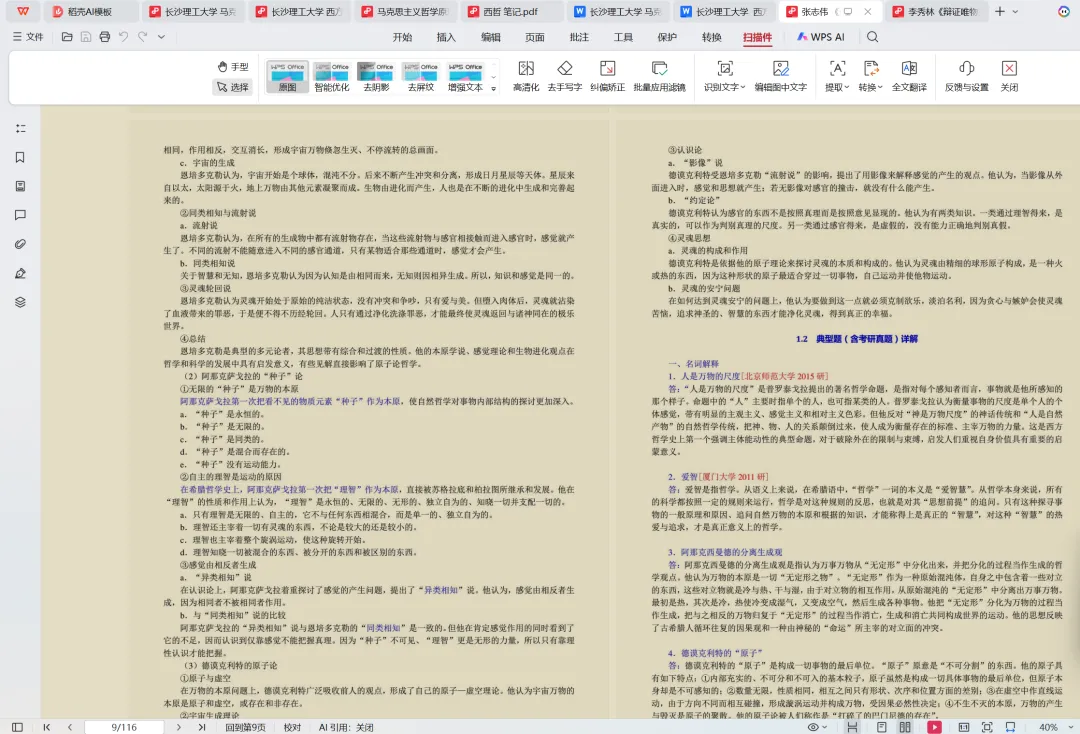Switch to the 保护 ribbon tab
This screenshot has height=734, width=1080.
tap(667, 37)
